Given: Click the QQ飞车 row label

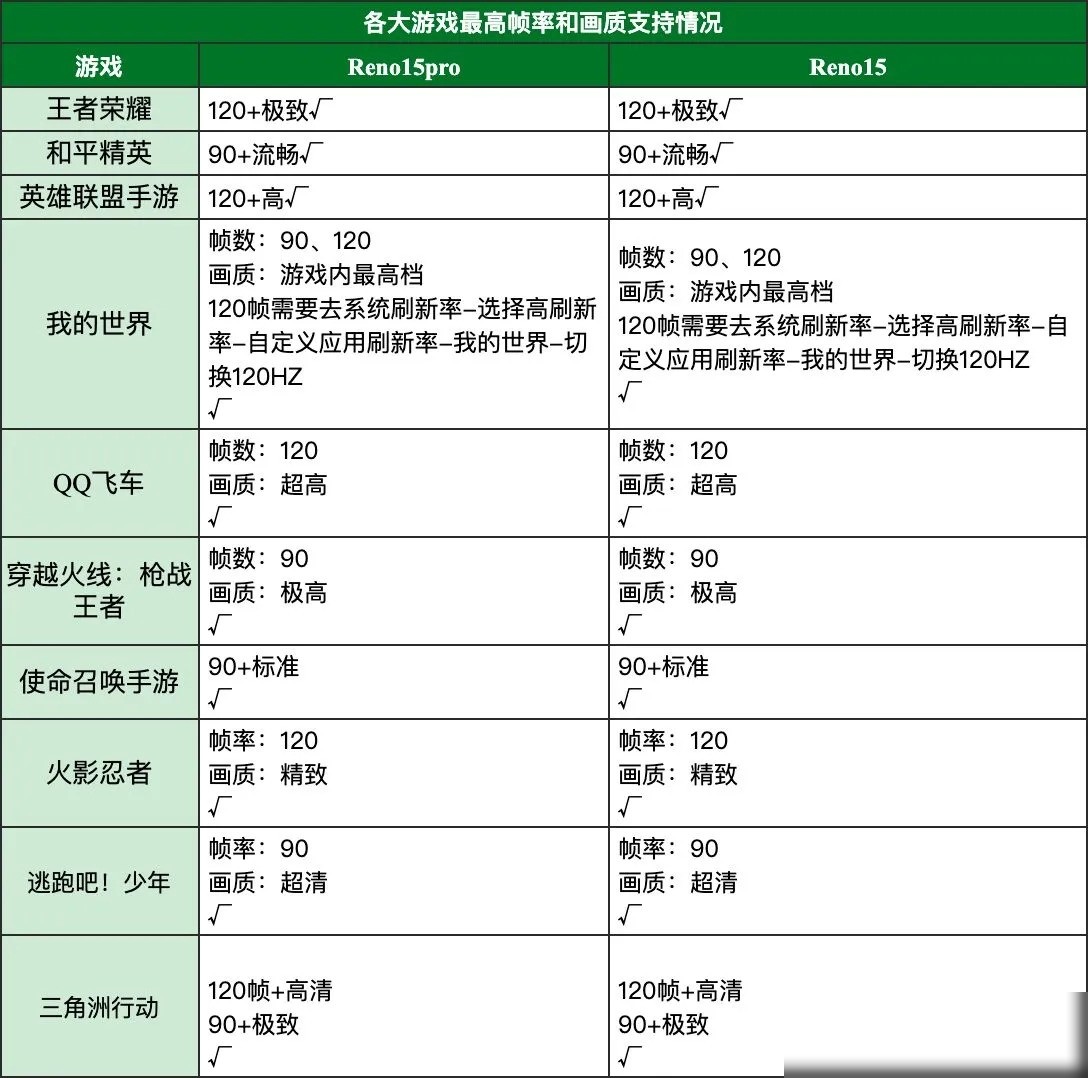Looking at the screenshot, I should (99, 483).
